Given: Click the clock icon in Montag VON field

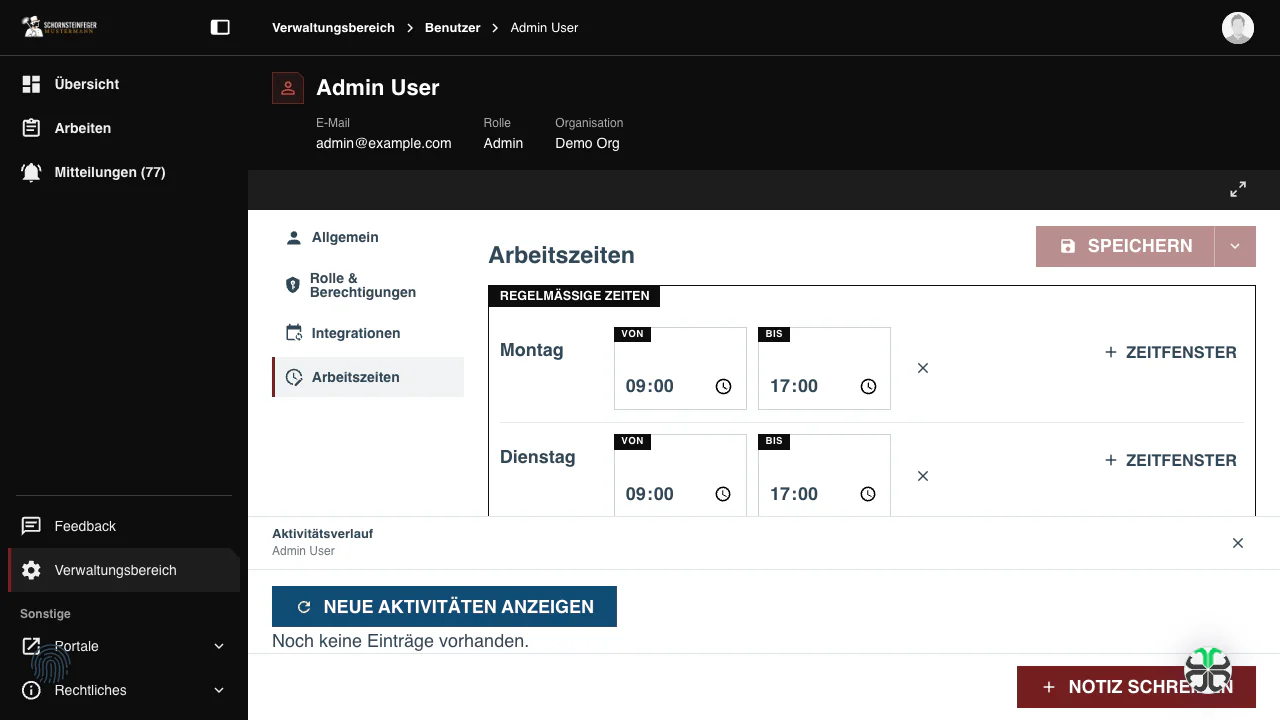Looking at the screenshot, I should [724, 386].
